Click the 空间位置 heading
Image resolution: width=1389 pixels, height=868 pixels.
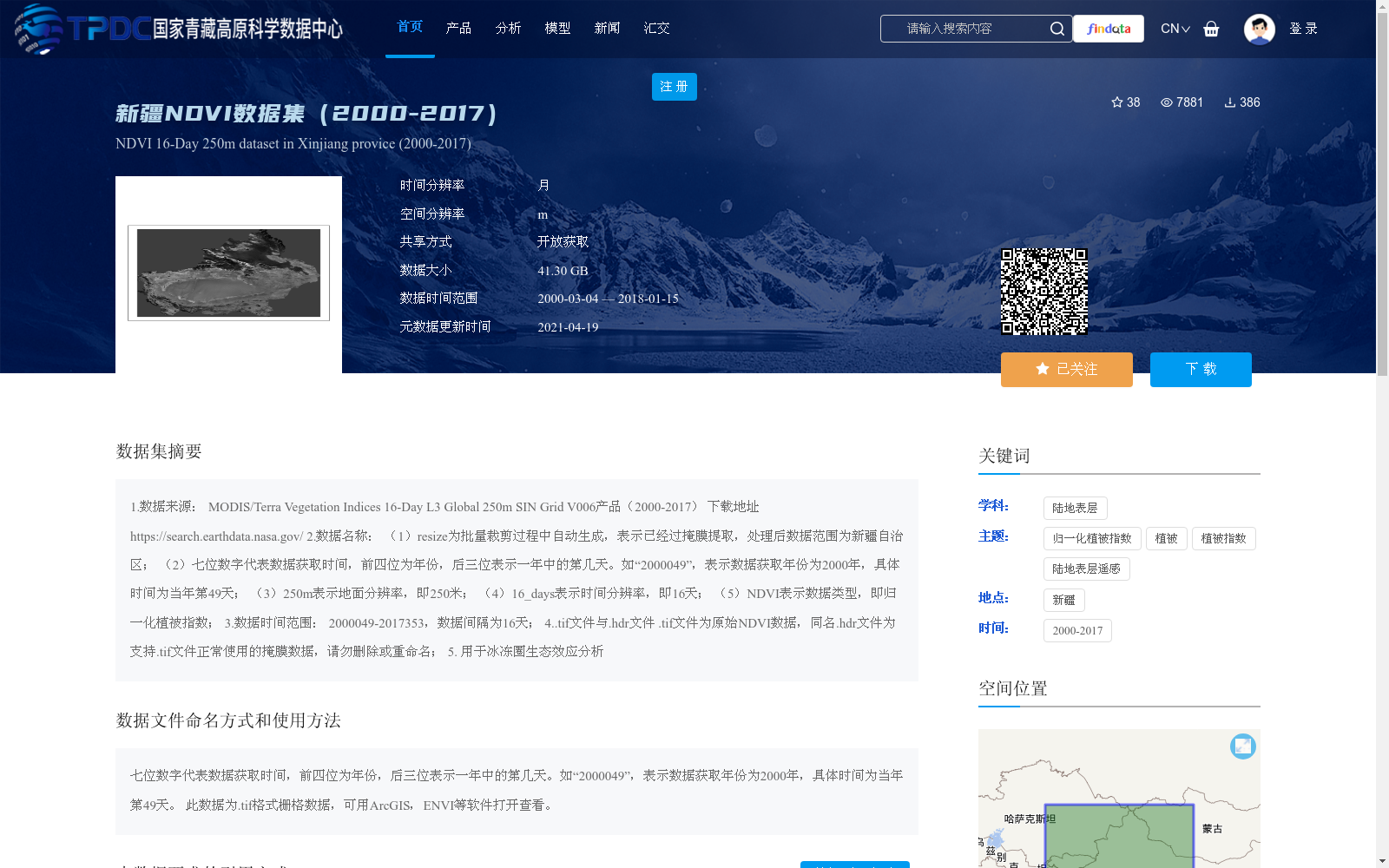(x=1013, y=688)
